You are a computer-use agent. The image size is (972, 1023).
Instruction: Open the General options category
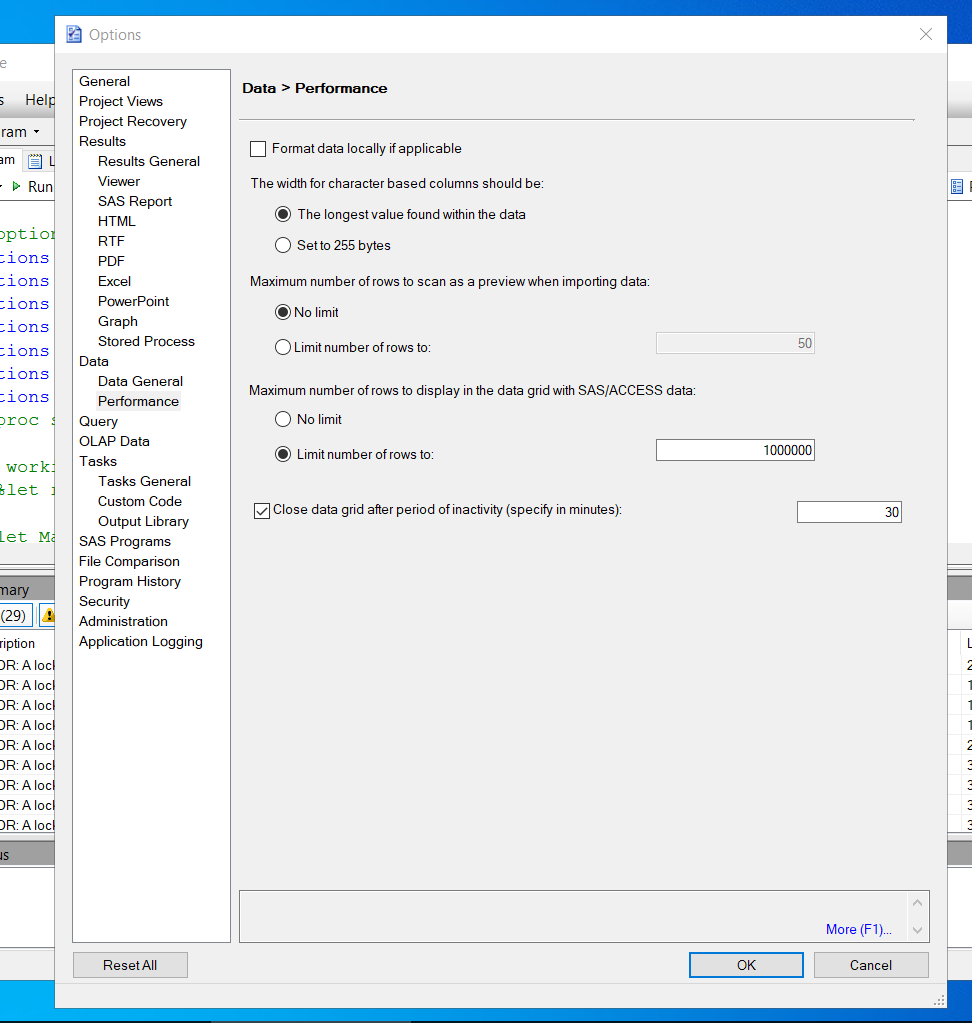click(x=104, y=81)
